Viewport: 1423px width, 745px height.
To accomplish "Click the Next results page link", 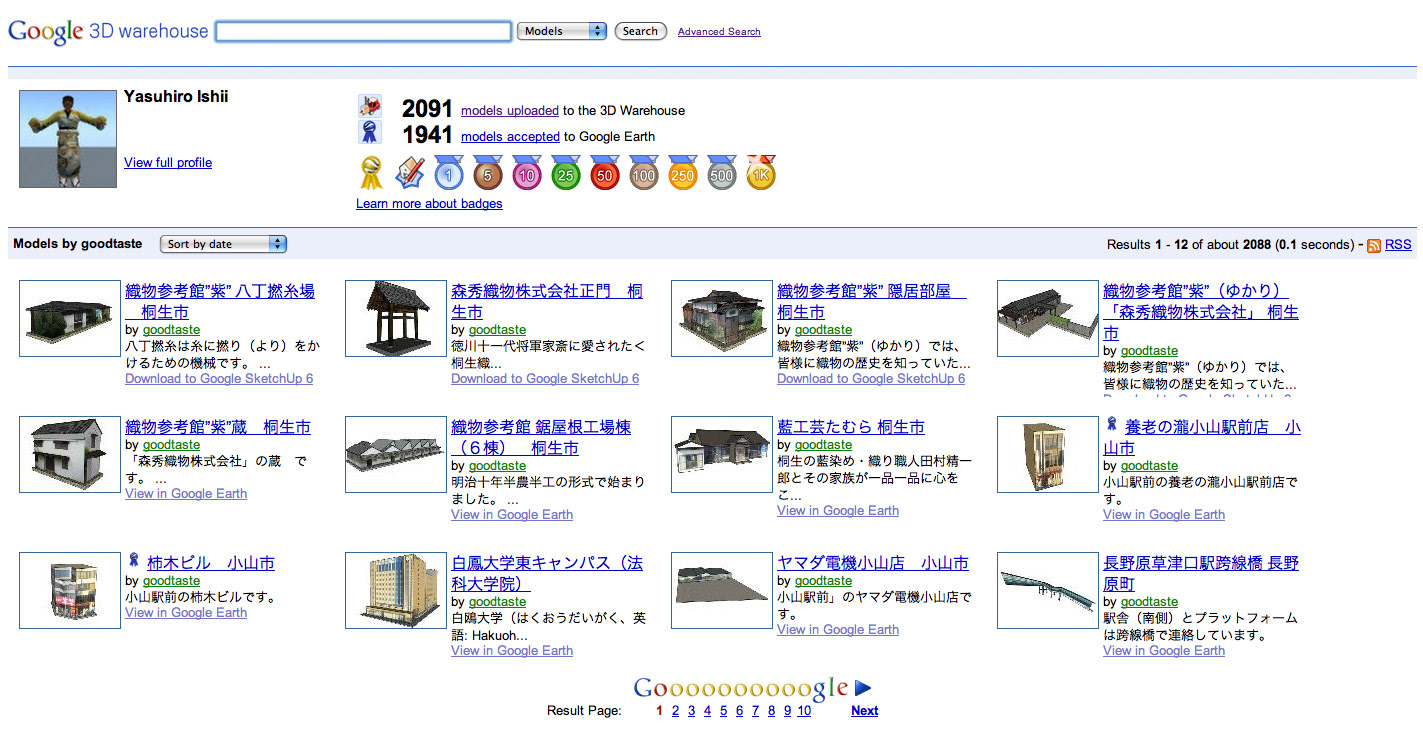I will click(865, 711).
